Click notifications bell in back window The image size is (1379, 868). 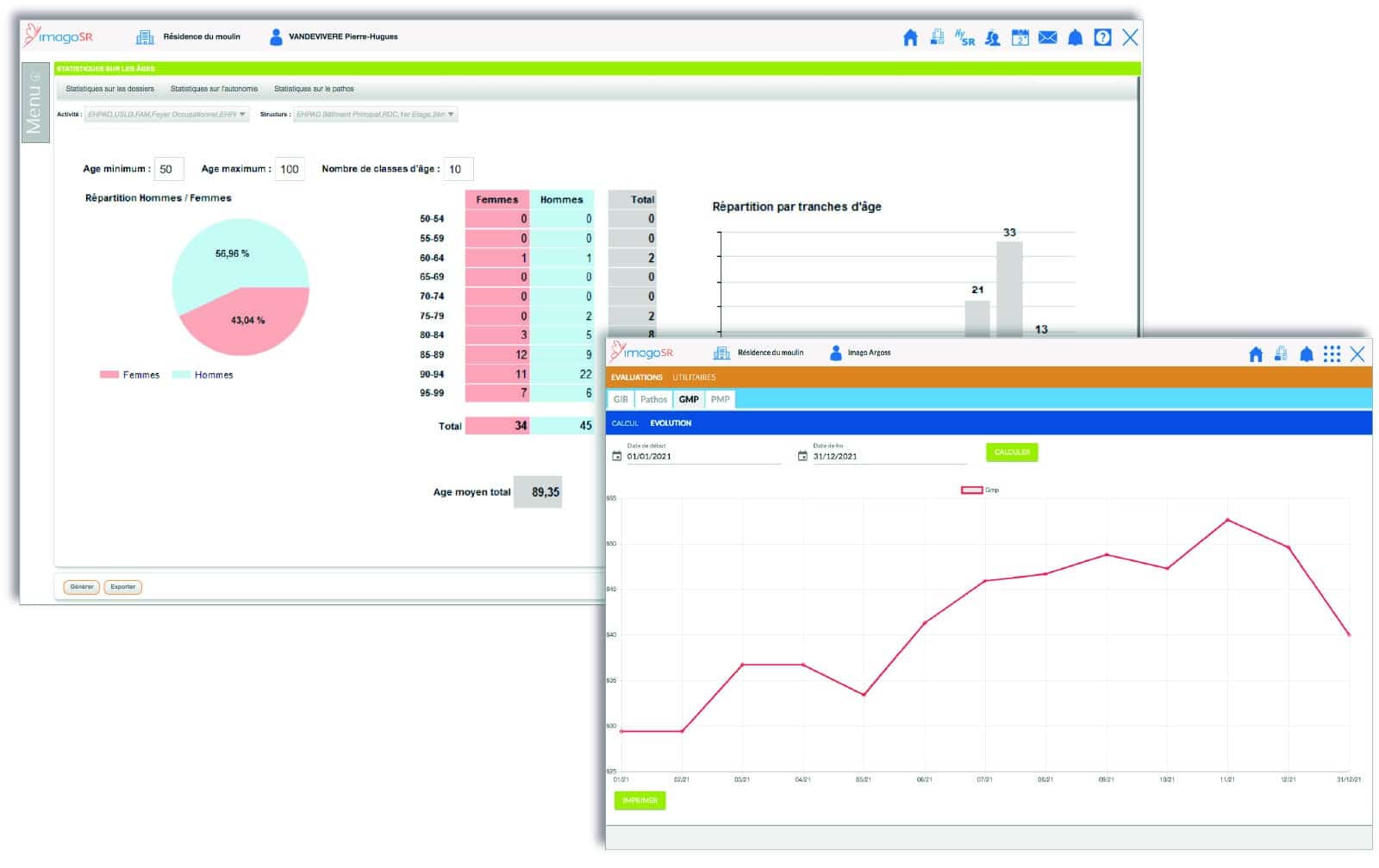1076,37
